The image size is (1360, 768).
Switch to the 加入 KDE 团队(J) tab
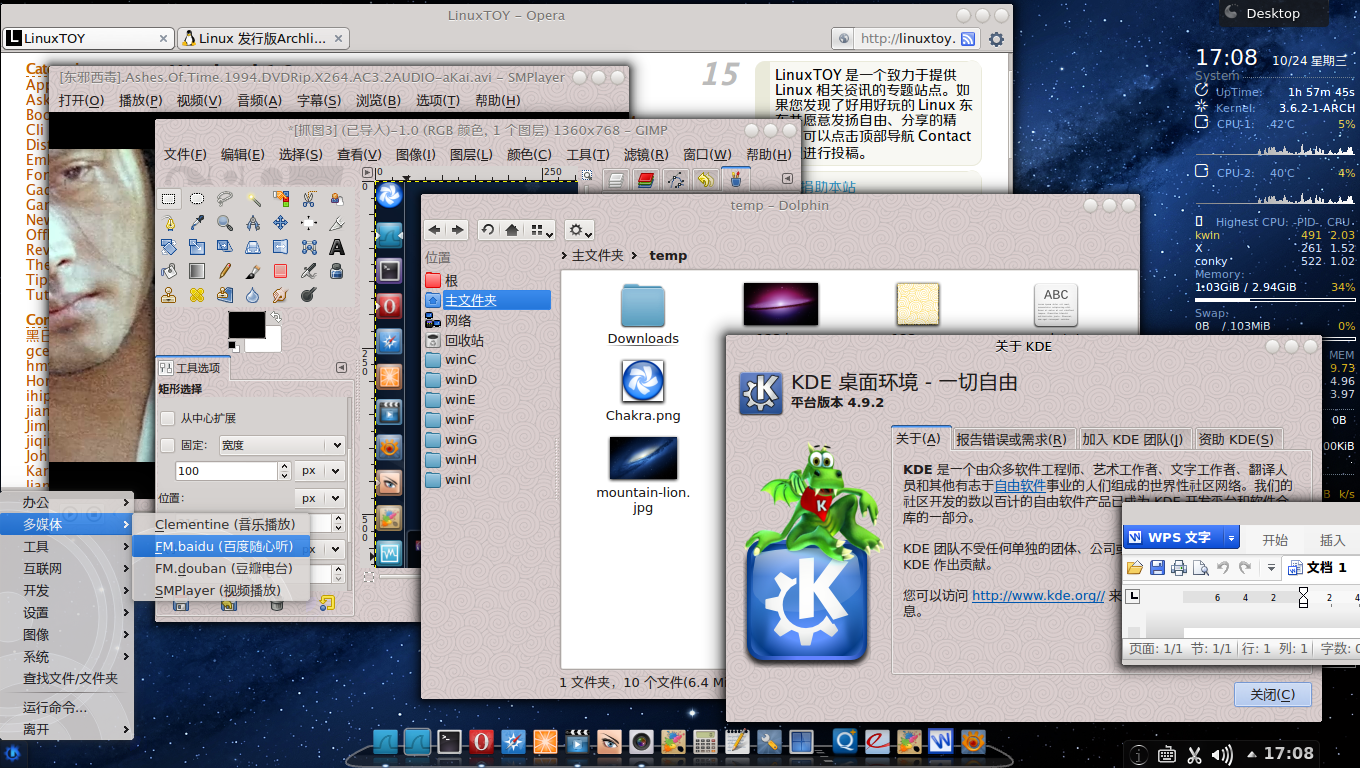click(1132, 438)
